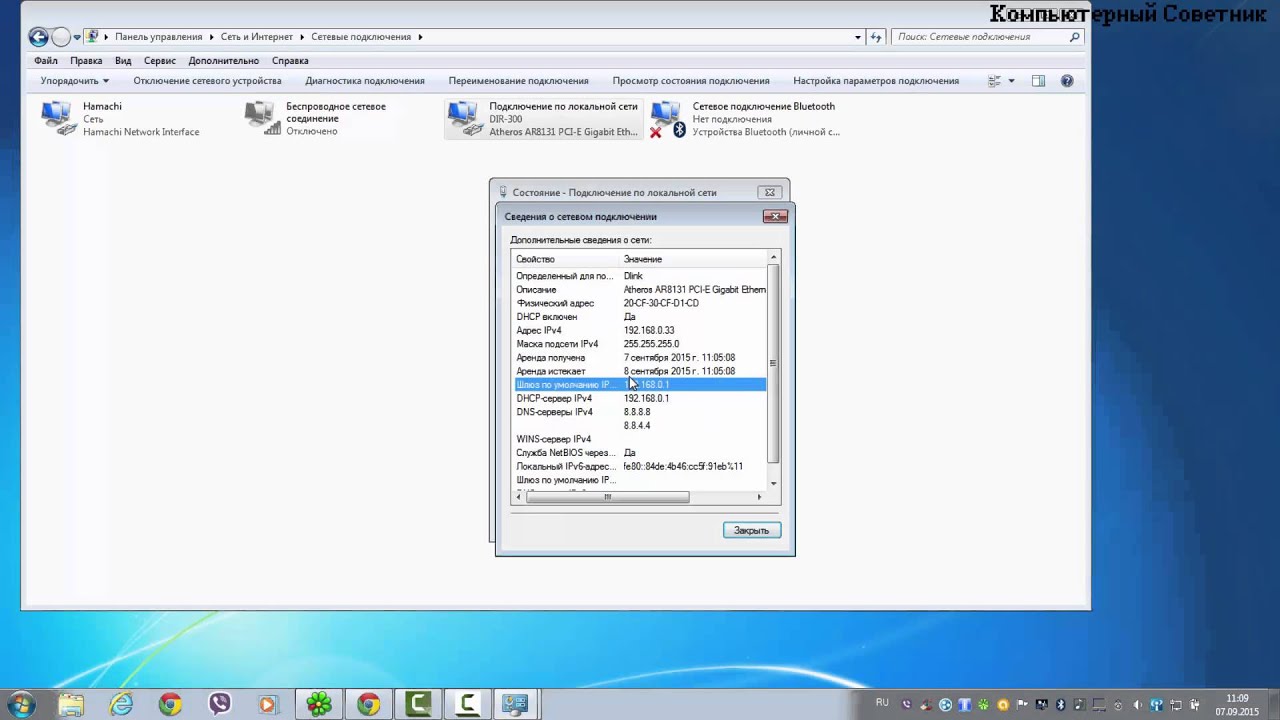Viewport: 1280px width, 720px height.
Task: Open the Правка menu
Action: pyautogui.click(x=86, y=61)
